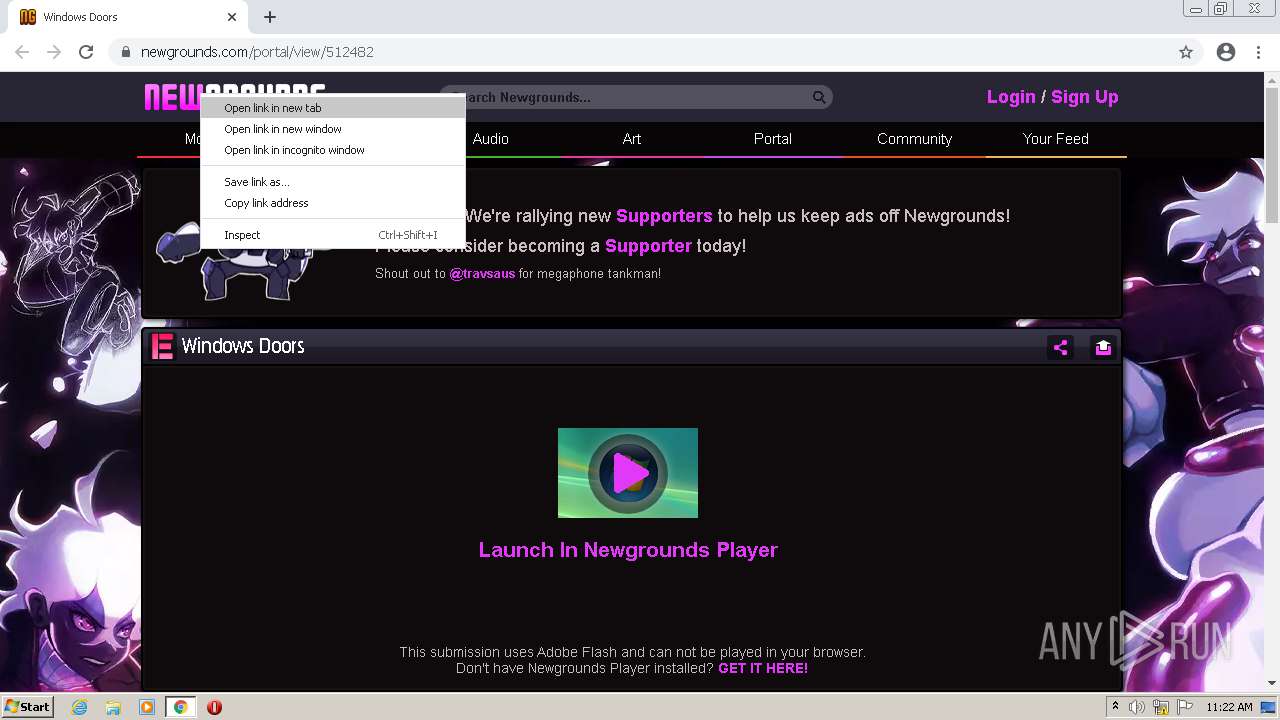
Task: Choose Inspect from the context menu
Action: (333, 235)
